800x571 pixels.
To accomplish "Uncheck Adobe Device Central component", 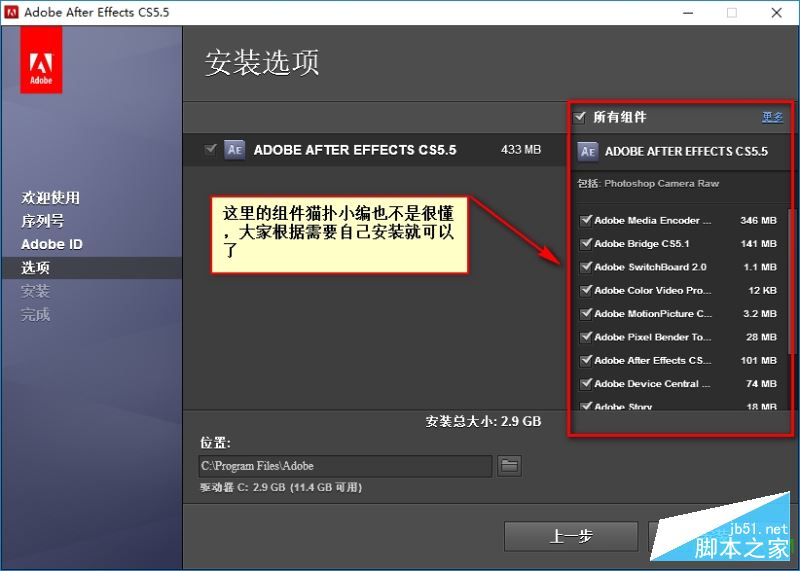I will [x=586, y=383].
